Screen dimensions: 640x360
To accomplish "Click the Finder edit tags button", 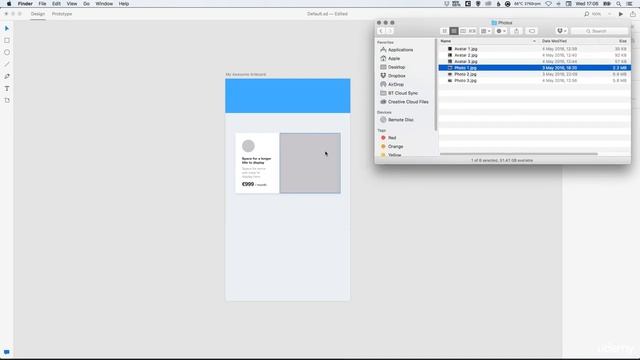I will (532, 31).
